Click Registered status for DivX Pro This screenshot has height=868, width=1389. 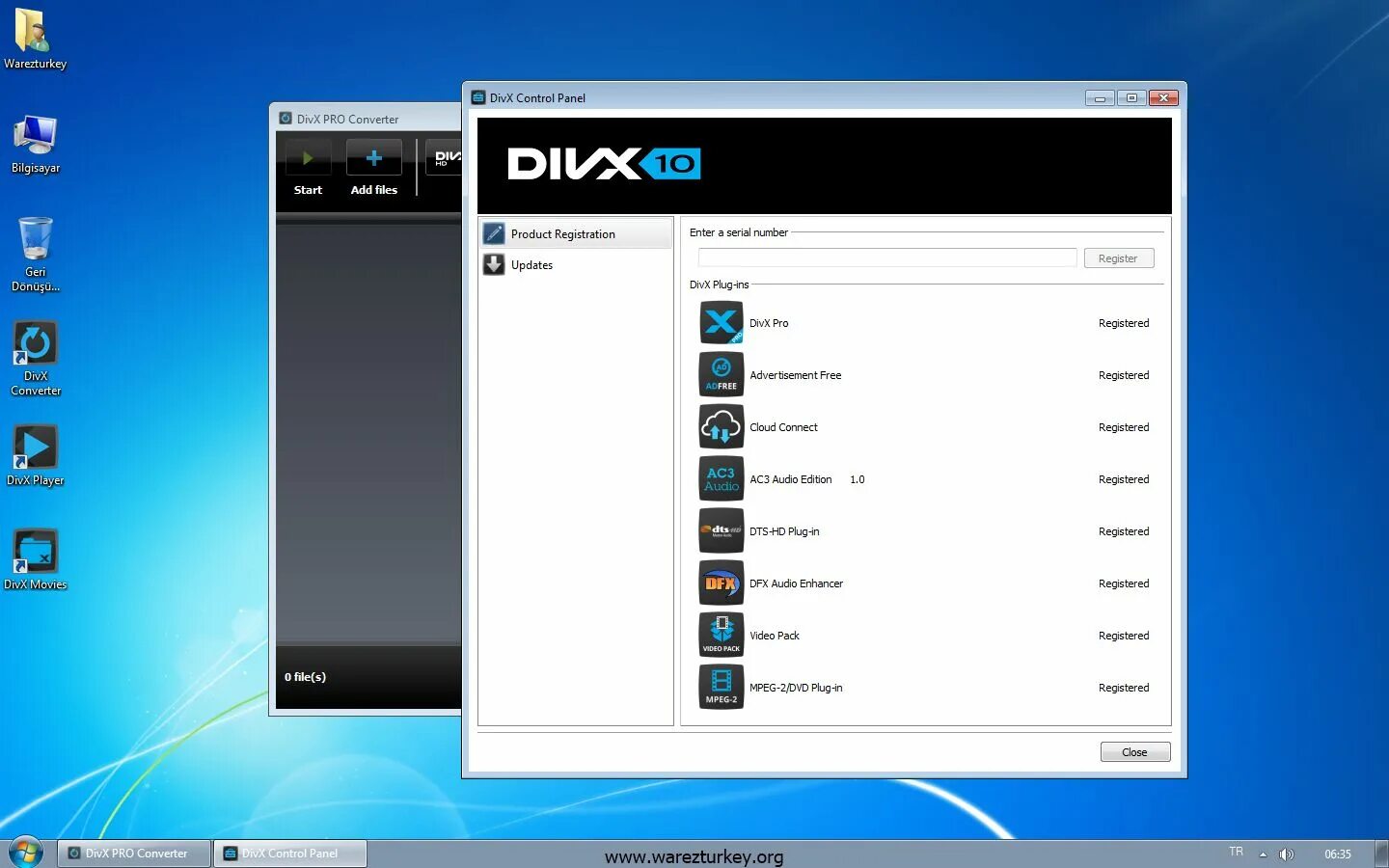coord(1124,323)
